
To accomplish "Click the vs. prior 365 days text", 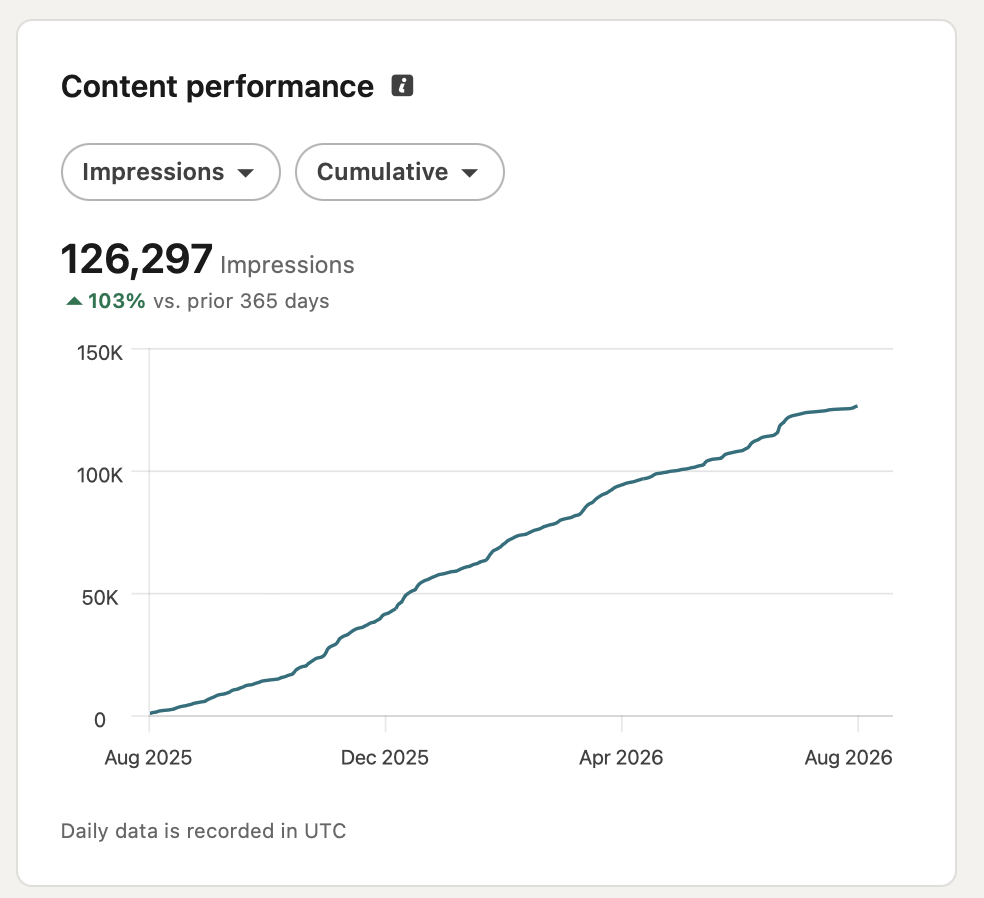I will point(241,301).
